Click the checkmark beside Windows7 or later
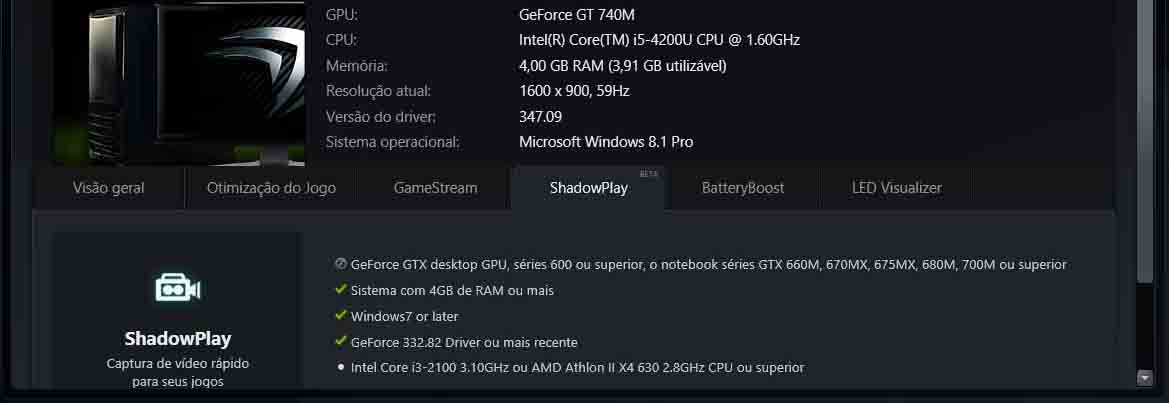This screenshot has height=403, width=1169. coord(341,316)
